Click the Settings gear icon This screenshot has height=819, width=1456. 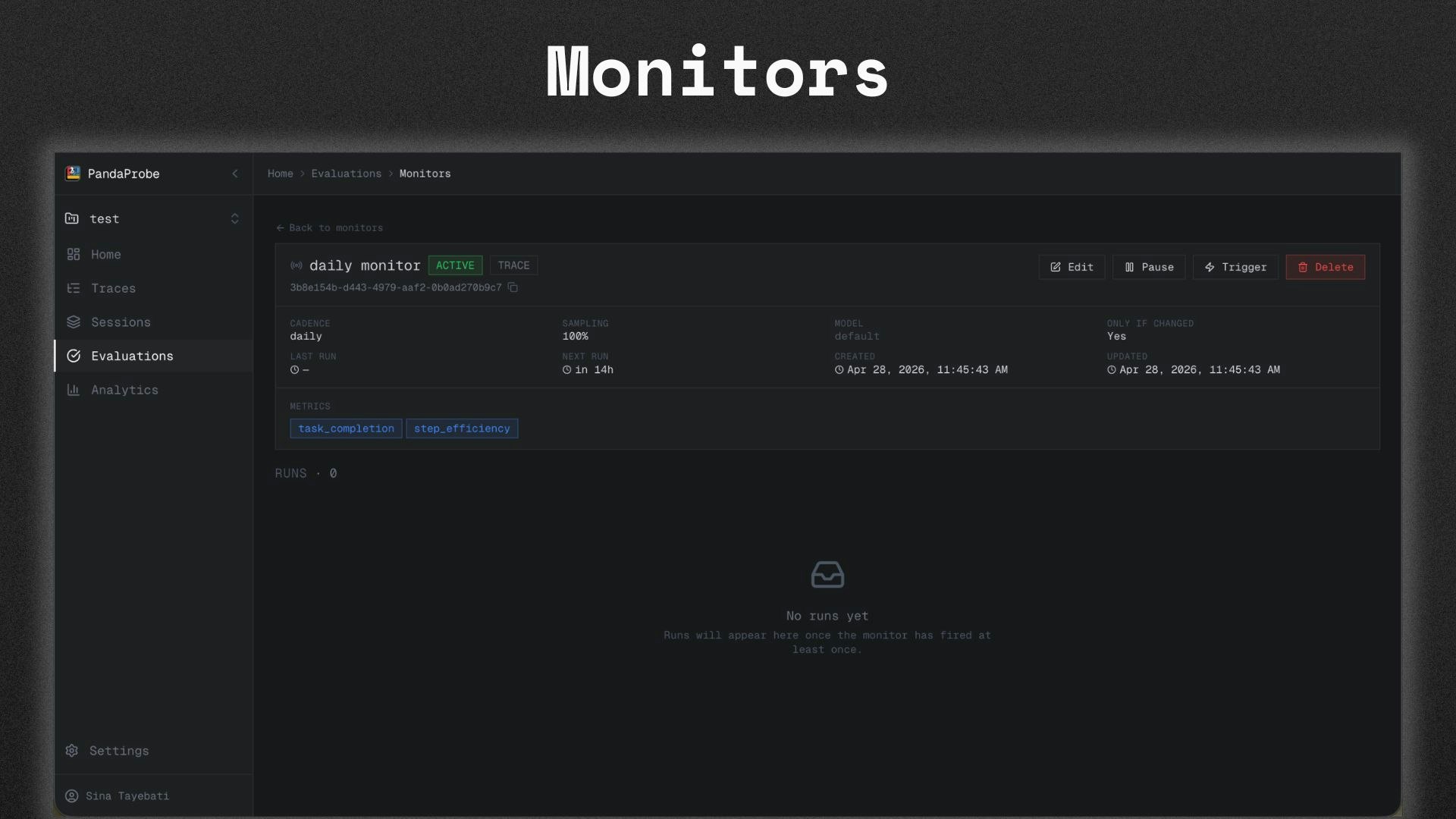pyautogui.click(x=72, y=751)
